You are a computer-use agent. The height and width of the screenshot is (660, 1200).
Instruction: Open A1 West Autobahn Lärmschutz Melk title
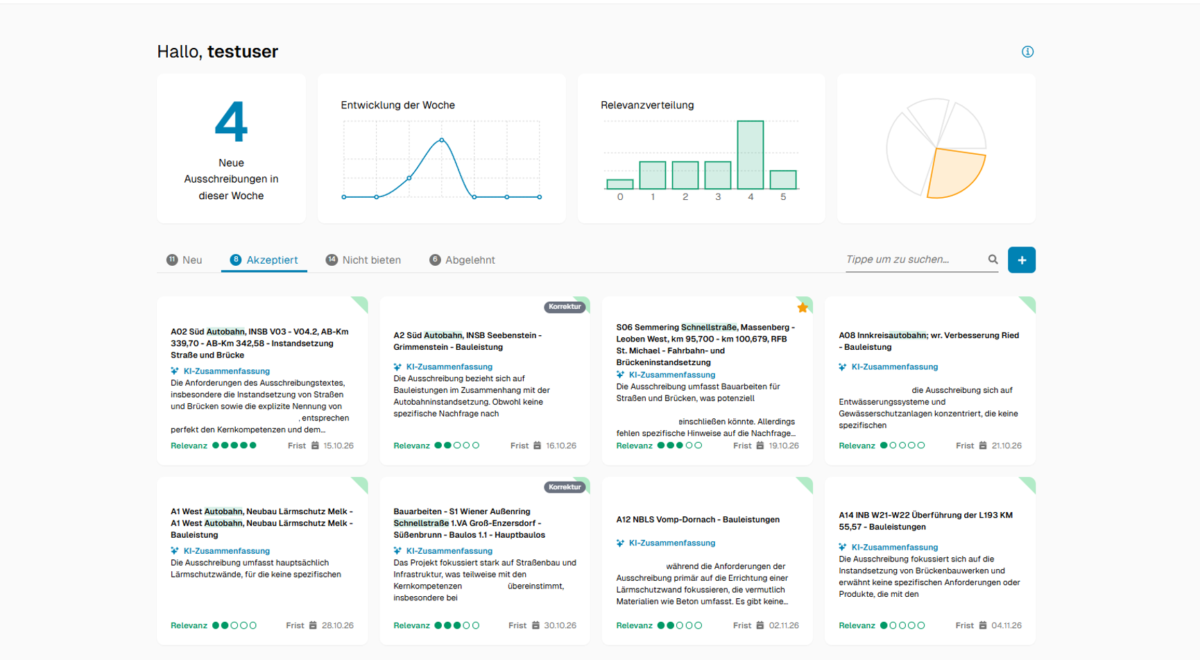click(262, 523)
